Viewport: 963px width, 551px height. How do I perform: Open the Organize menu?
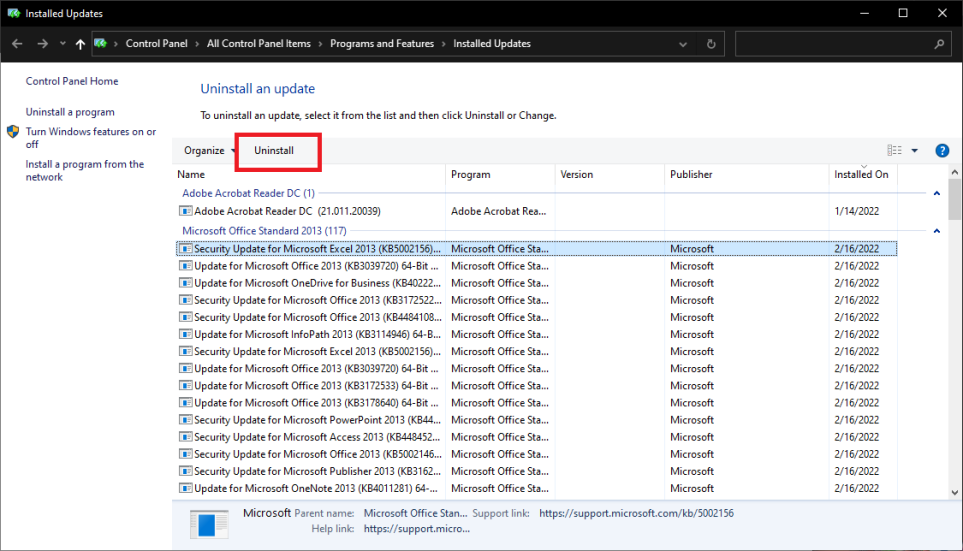[x=209, y=150]
